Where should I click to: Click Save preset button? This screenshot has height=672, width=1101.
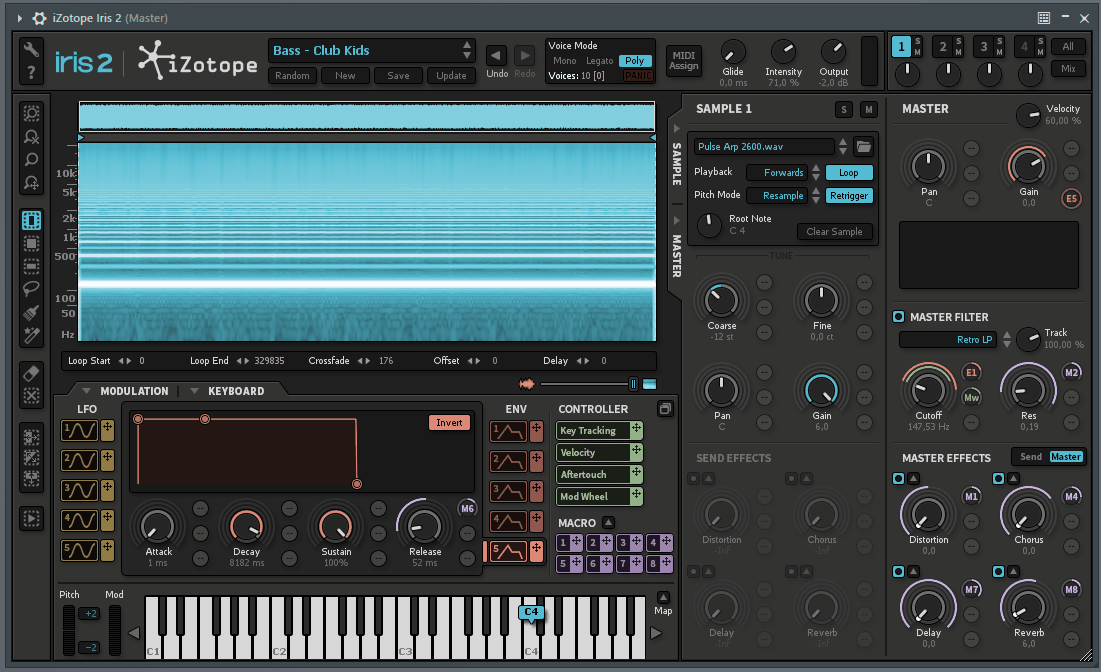398,75
